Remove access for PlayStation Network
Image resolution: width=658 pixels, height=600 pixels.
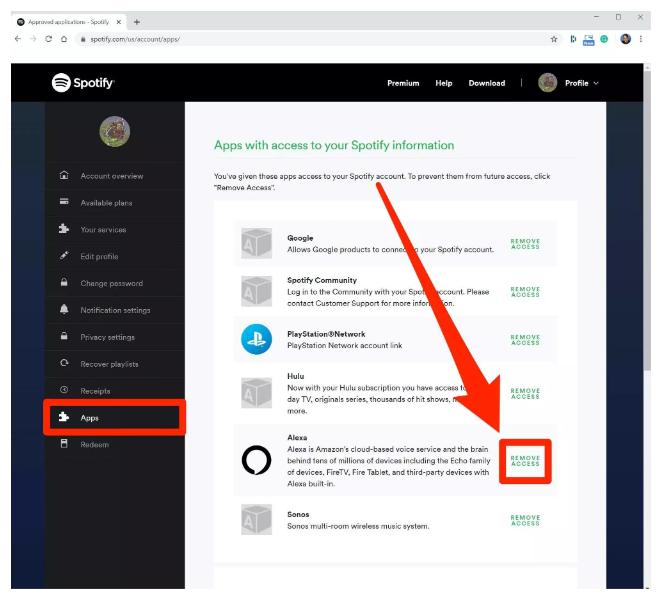(525, 340)
